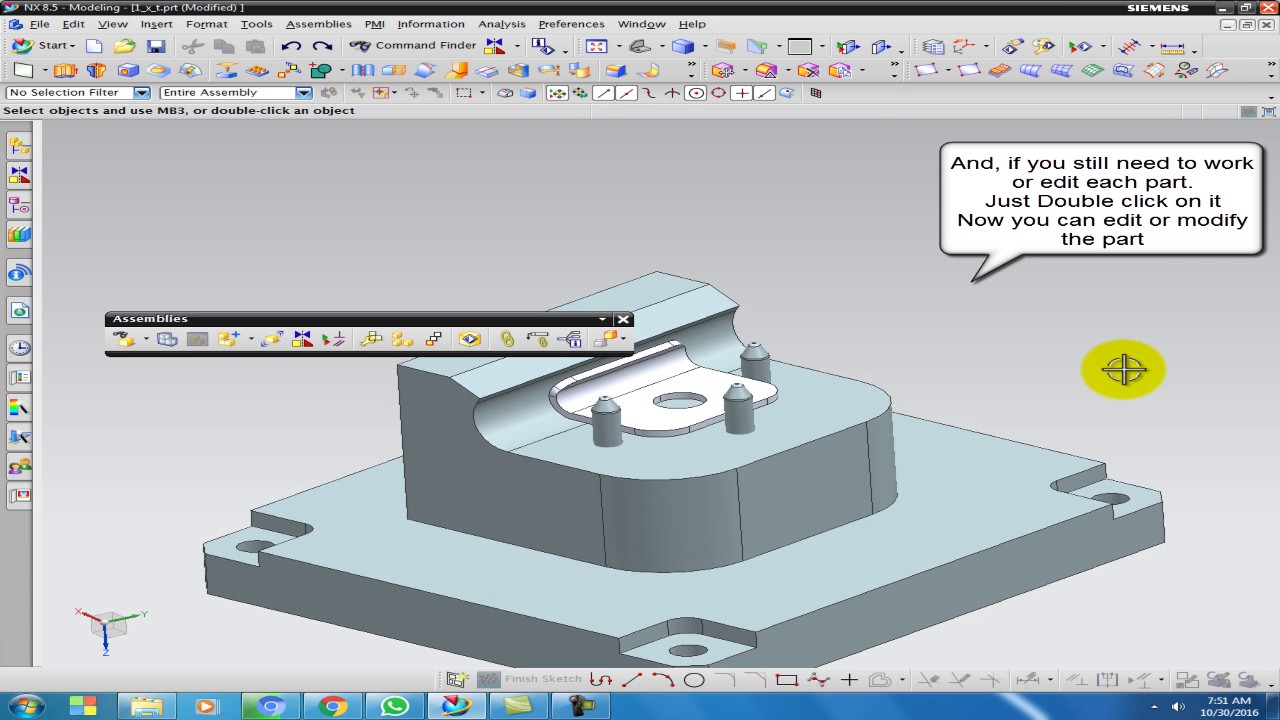The height and width of the screenshot is (720, 1280).
Task: Open a file using the folder icon
Action: (x=124, y=46)
